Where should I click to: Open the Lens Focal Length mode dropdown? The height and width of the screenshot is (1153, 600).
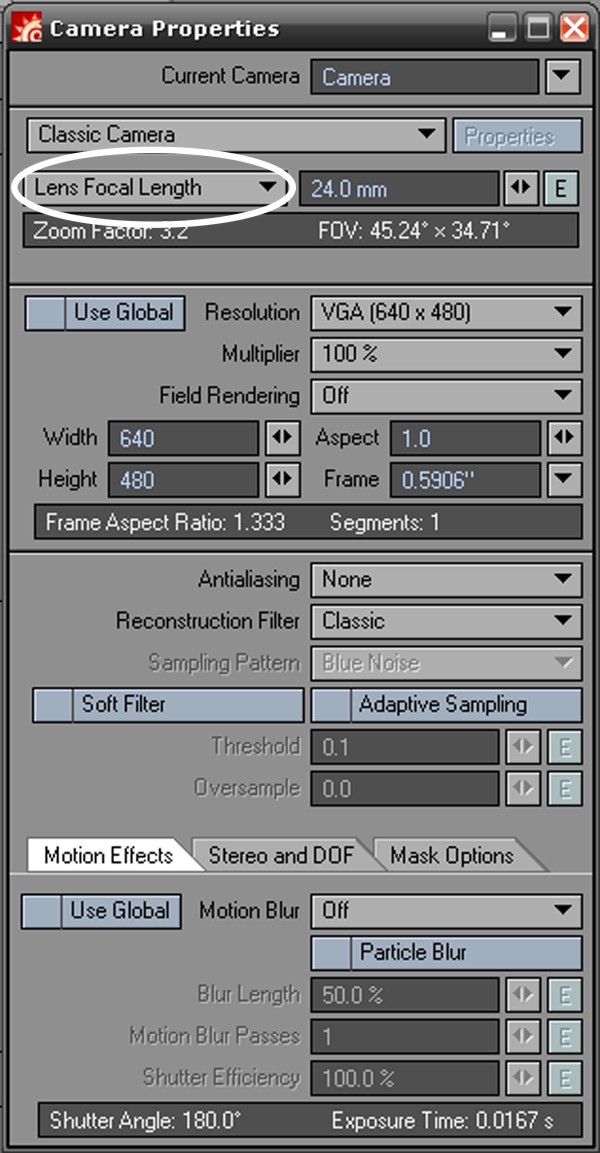(155, 187)
